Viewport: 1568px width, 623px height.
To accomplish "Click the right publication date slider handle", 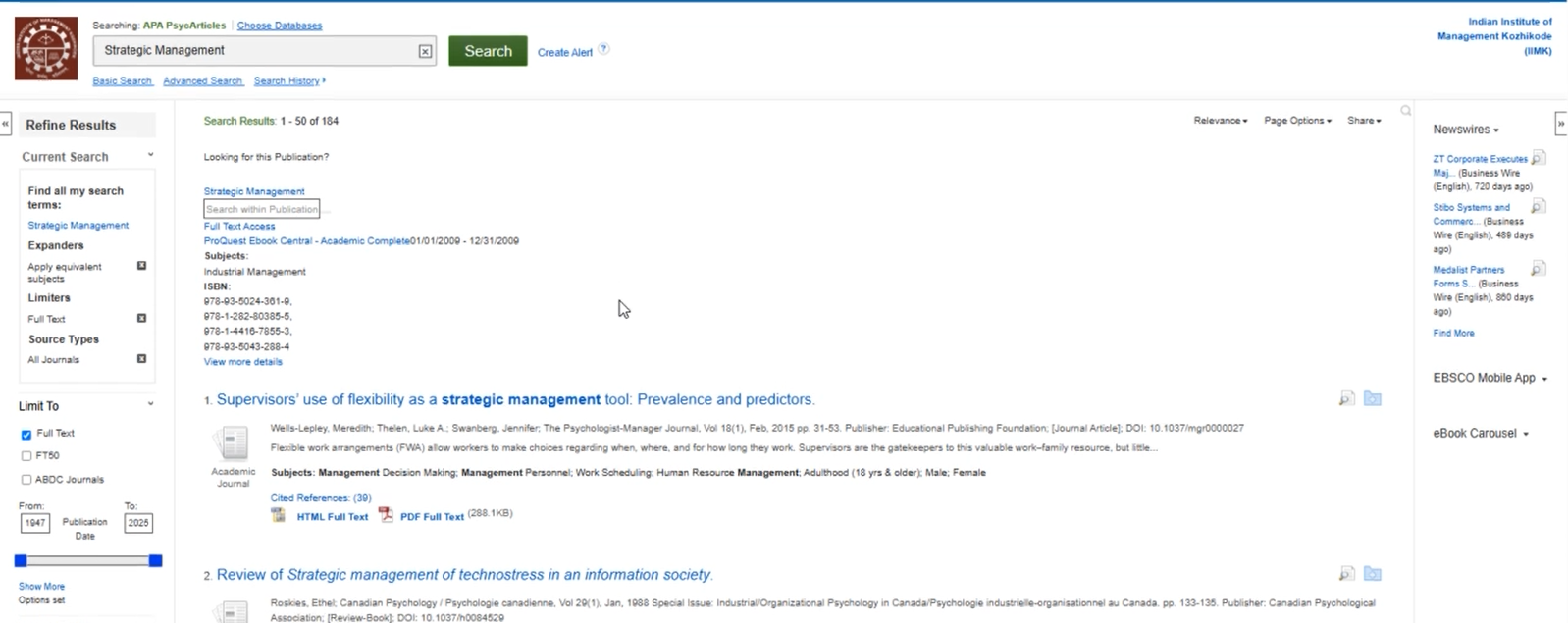I will (x=155, y=560).
